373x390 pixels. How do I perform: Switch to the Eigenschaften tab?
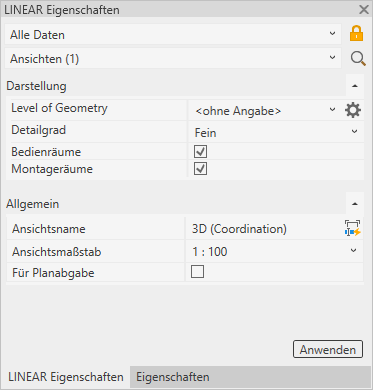(173, 377)
